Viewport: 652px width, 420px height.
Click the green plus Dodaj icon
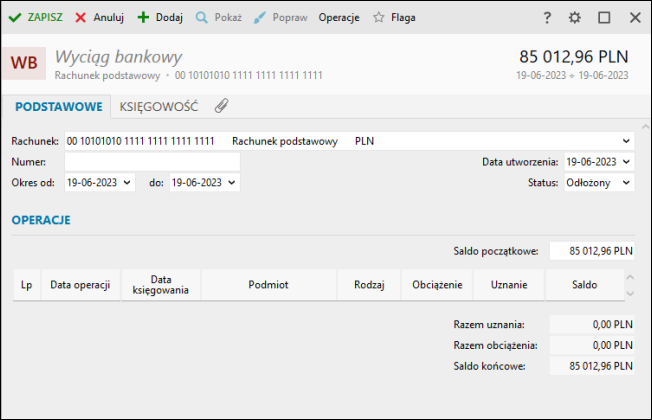[143, 17]
